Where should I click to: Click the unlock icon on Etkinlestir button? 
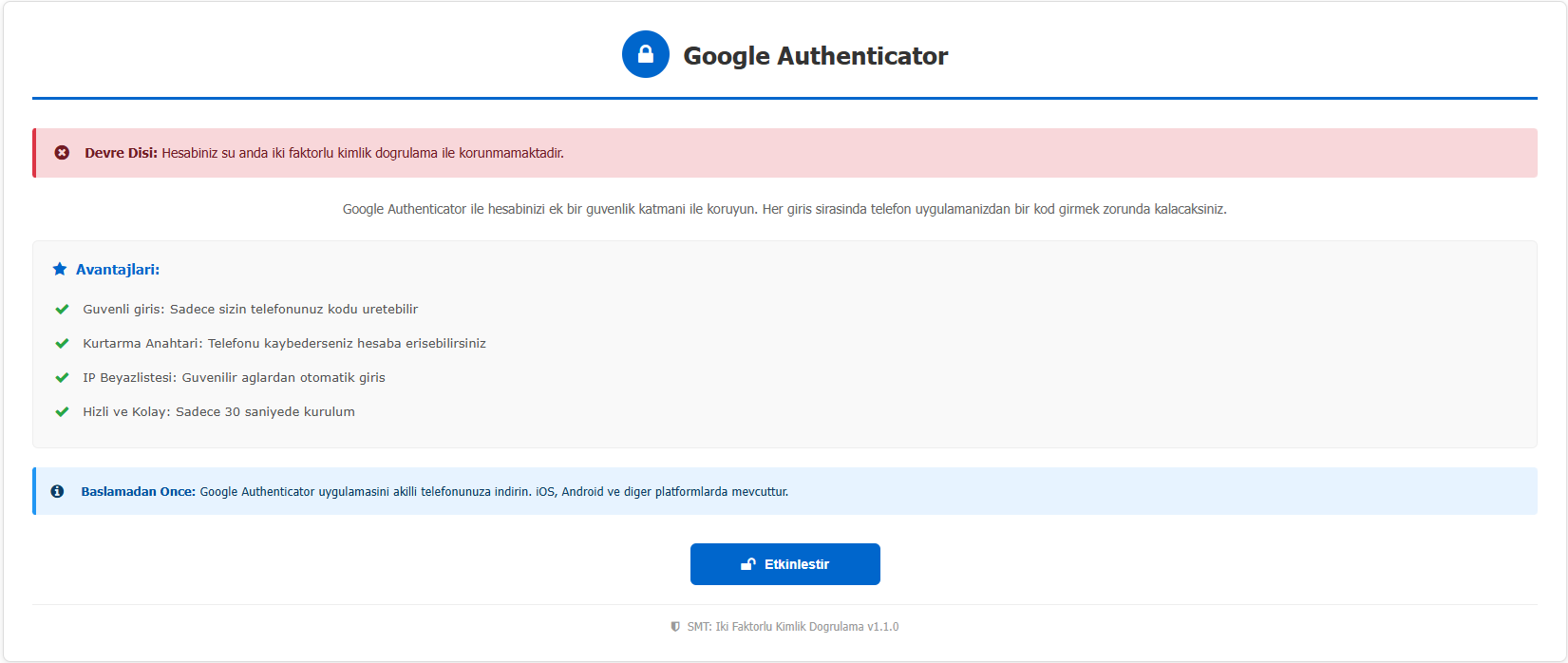pos(748,564)
